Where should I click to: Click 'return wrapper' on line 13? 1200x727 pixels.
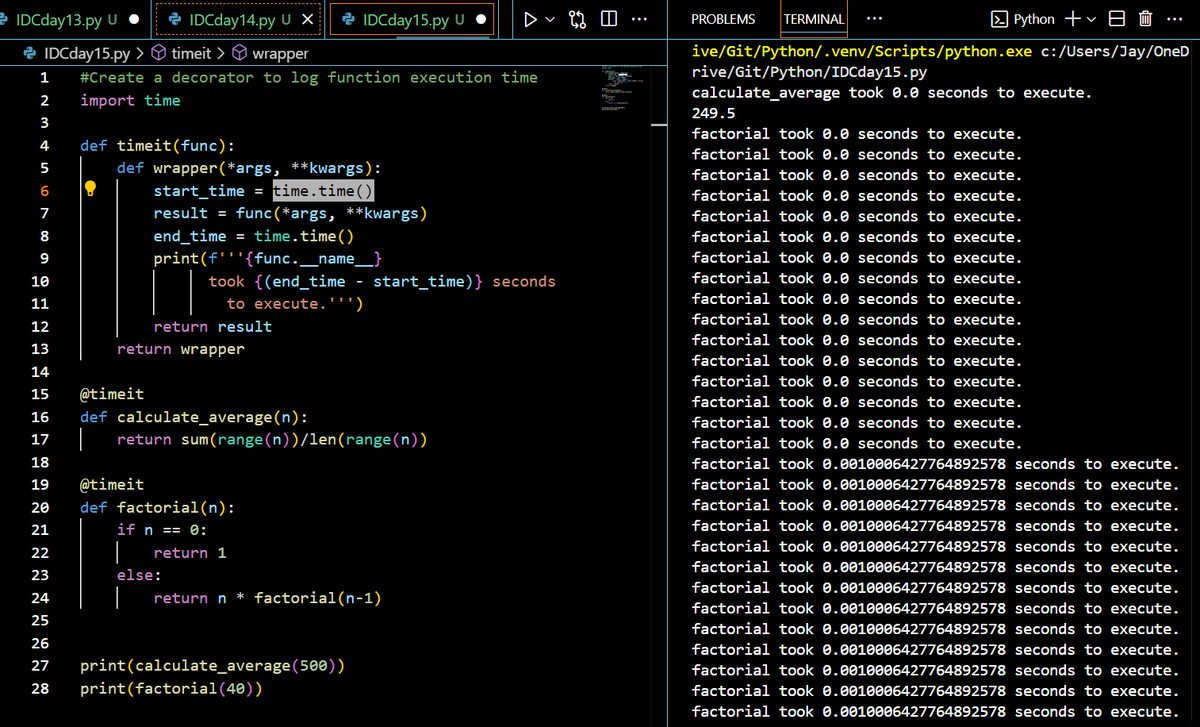tap(180, 349)
